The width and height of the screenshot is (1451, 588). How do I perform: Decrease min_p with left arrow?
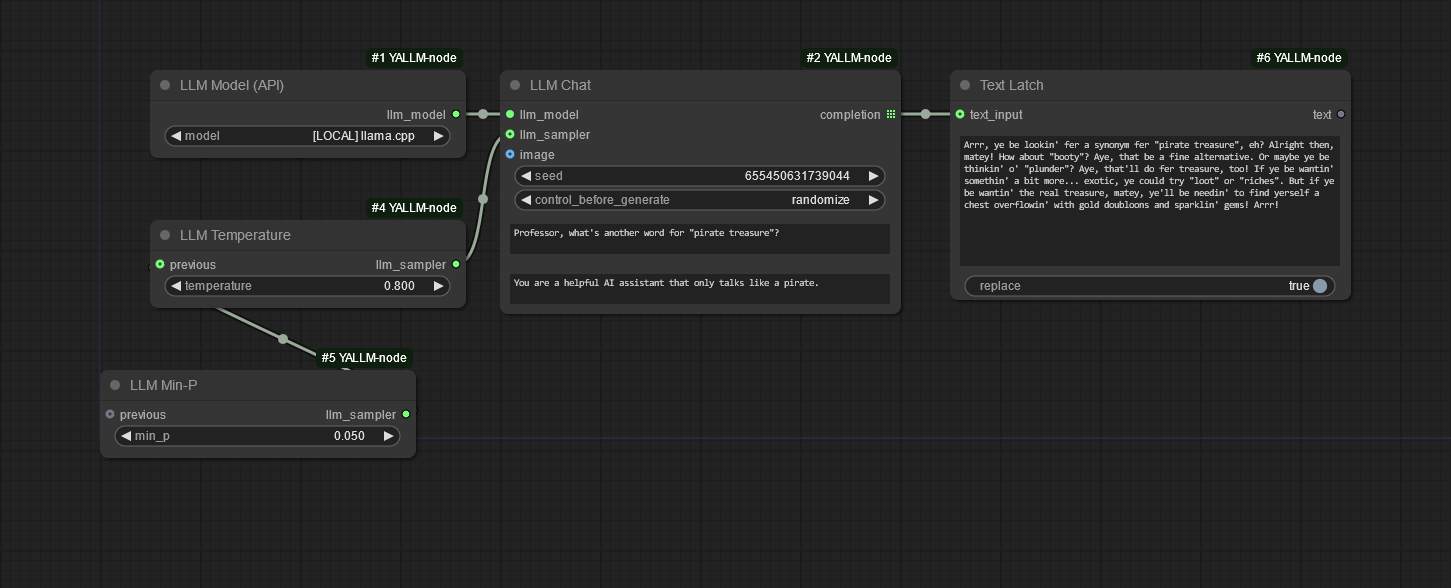coord(126,436)
